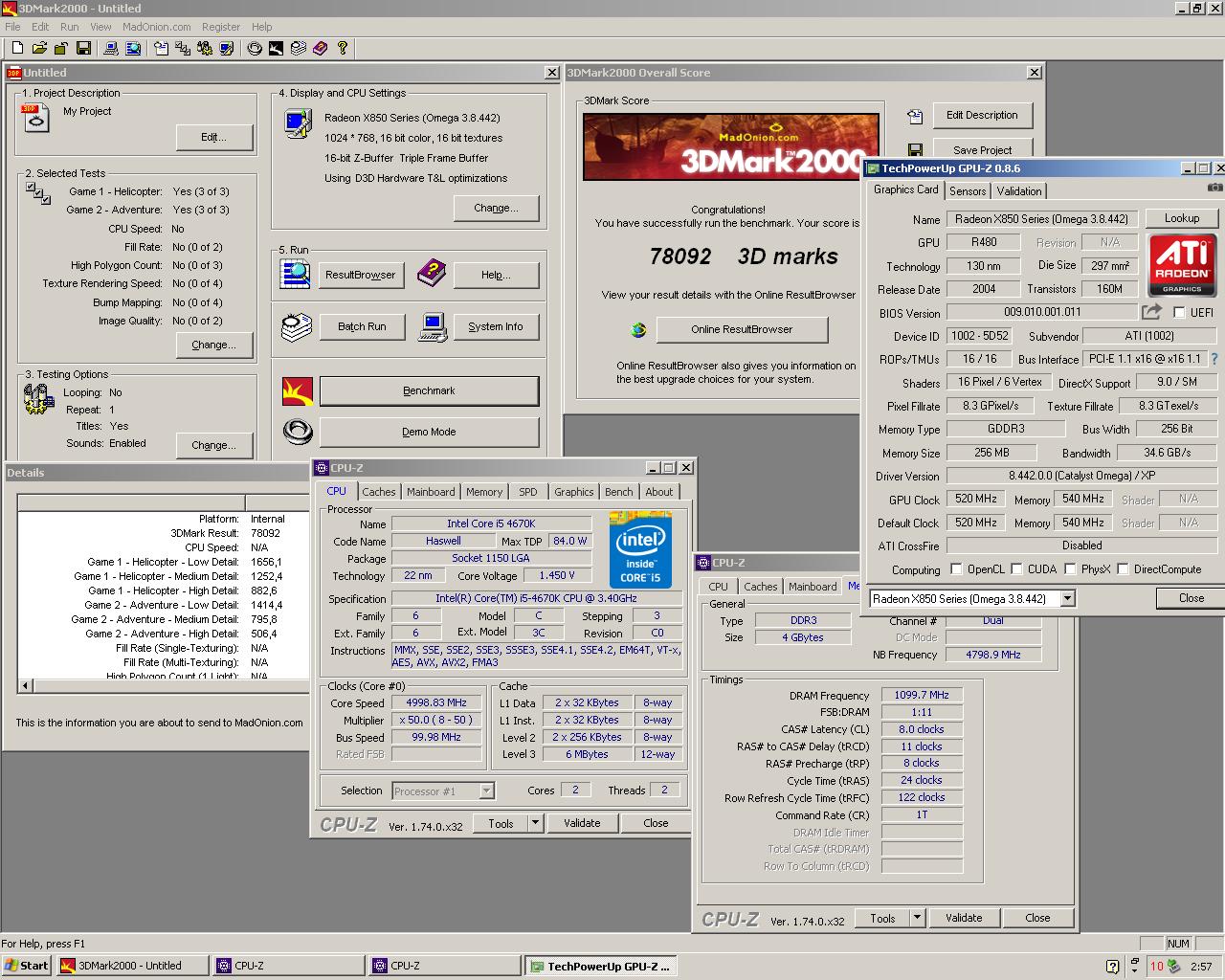Open the MadOnion.com menu
This screenshot has width=1225, height=980.
157,27
